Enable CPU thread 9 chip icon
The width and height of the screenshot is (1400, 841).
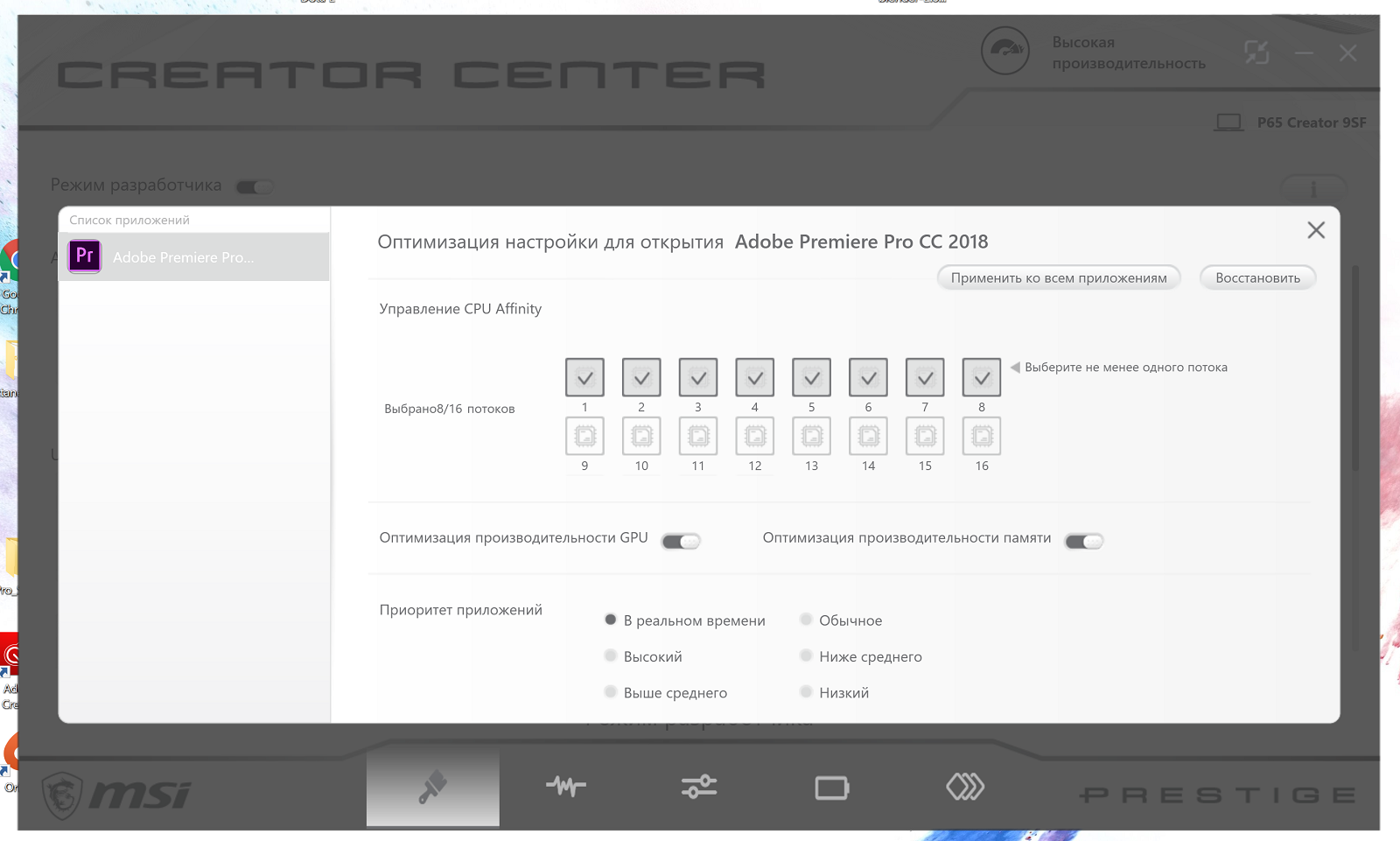pyautogui.click(x=584, y=436)
